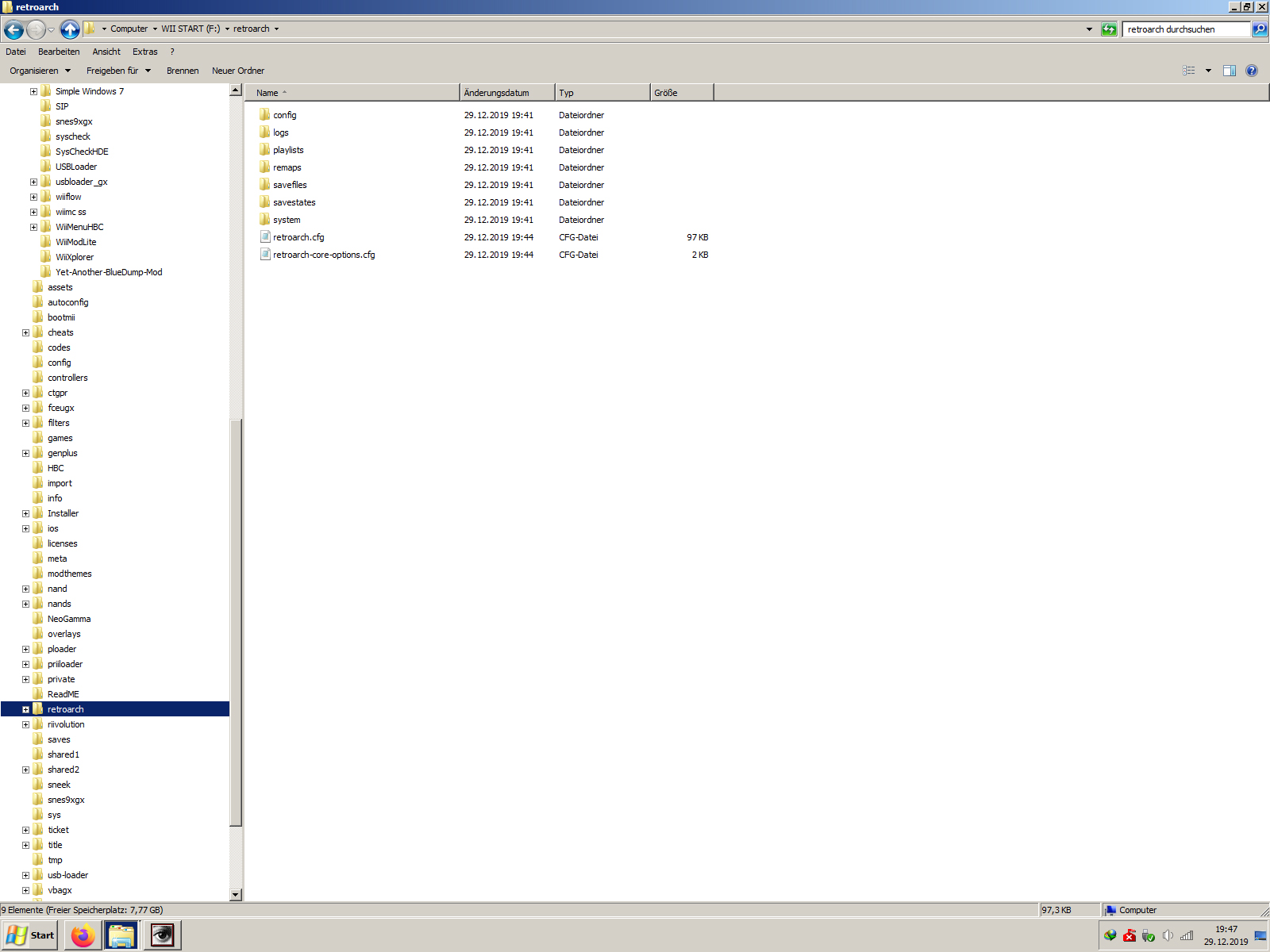Open the address bar history dropdown arrow
This screenshot has width=1270, height=952.
tap(1089, 29)
